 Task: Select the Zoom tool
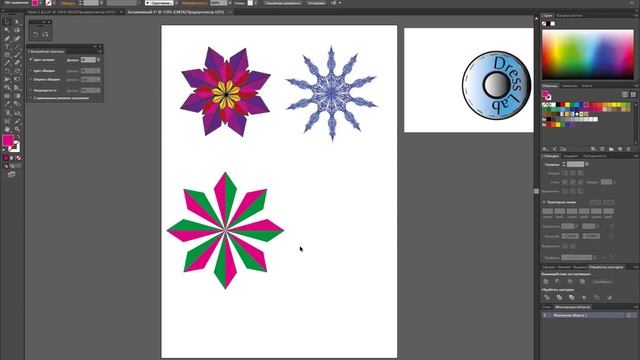point(17,129)
